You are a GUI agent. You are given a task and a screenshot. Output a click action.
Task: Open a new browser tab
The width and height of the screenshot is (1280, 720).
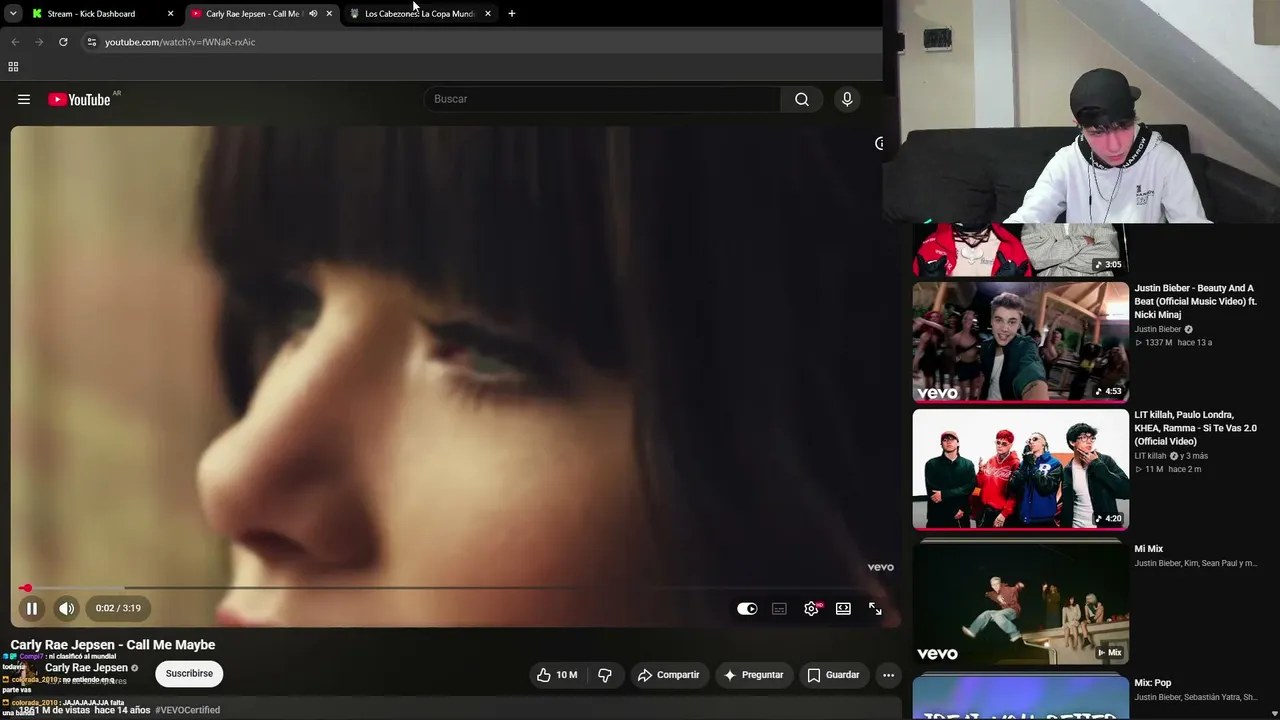click(512, 14)
